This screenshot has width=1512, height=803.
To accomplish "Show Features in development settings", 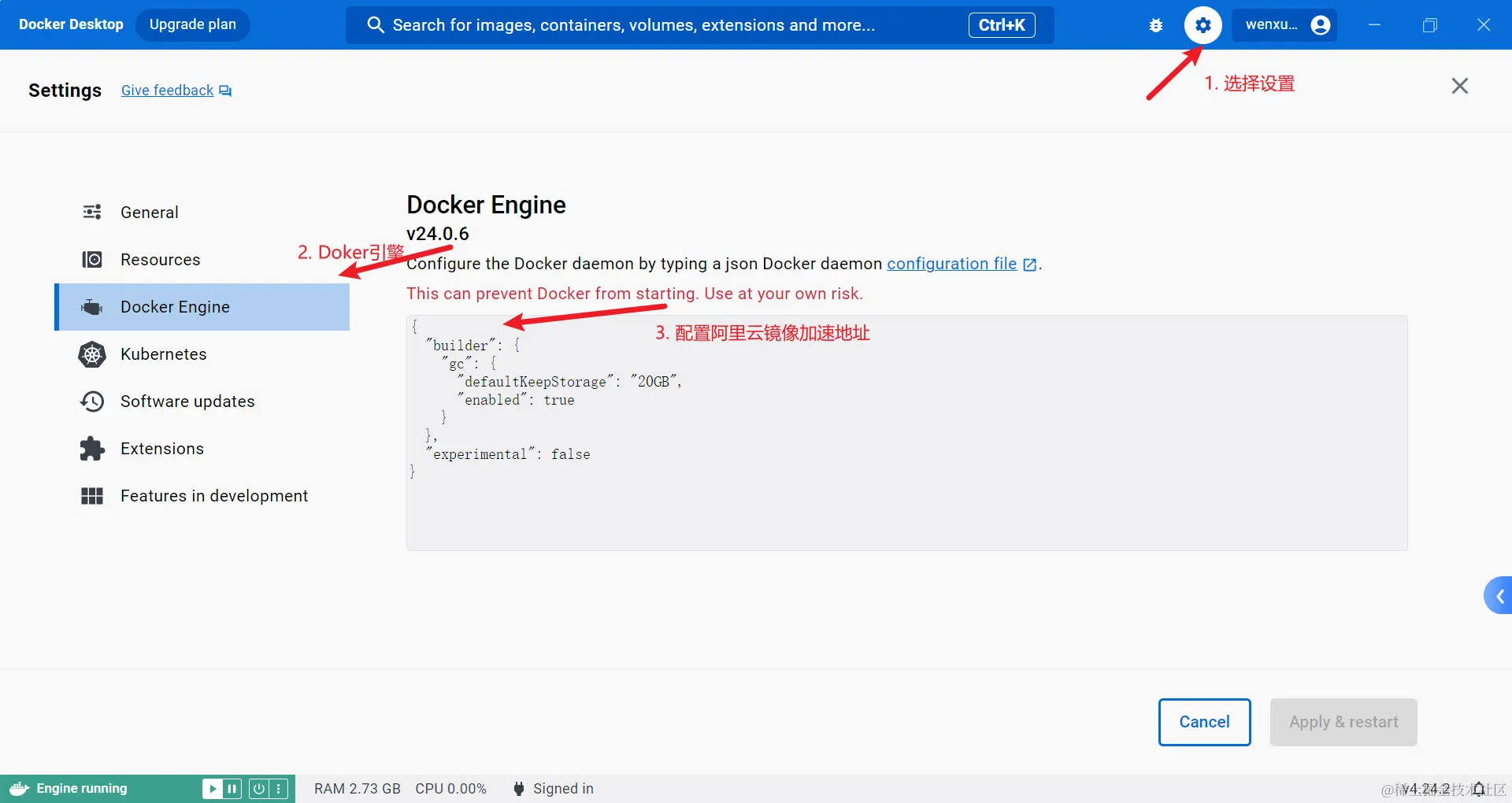I will click(x=213, y=496).
